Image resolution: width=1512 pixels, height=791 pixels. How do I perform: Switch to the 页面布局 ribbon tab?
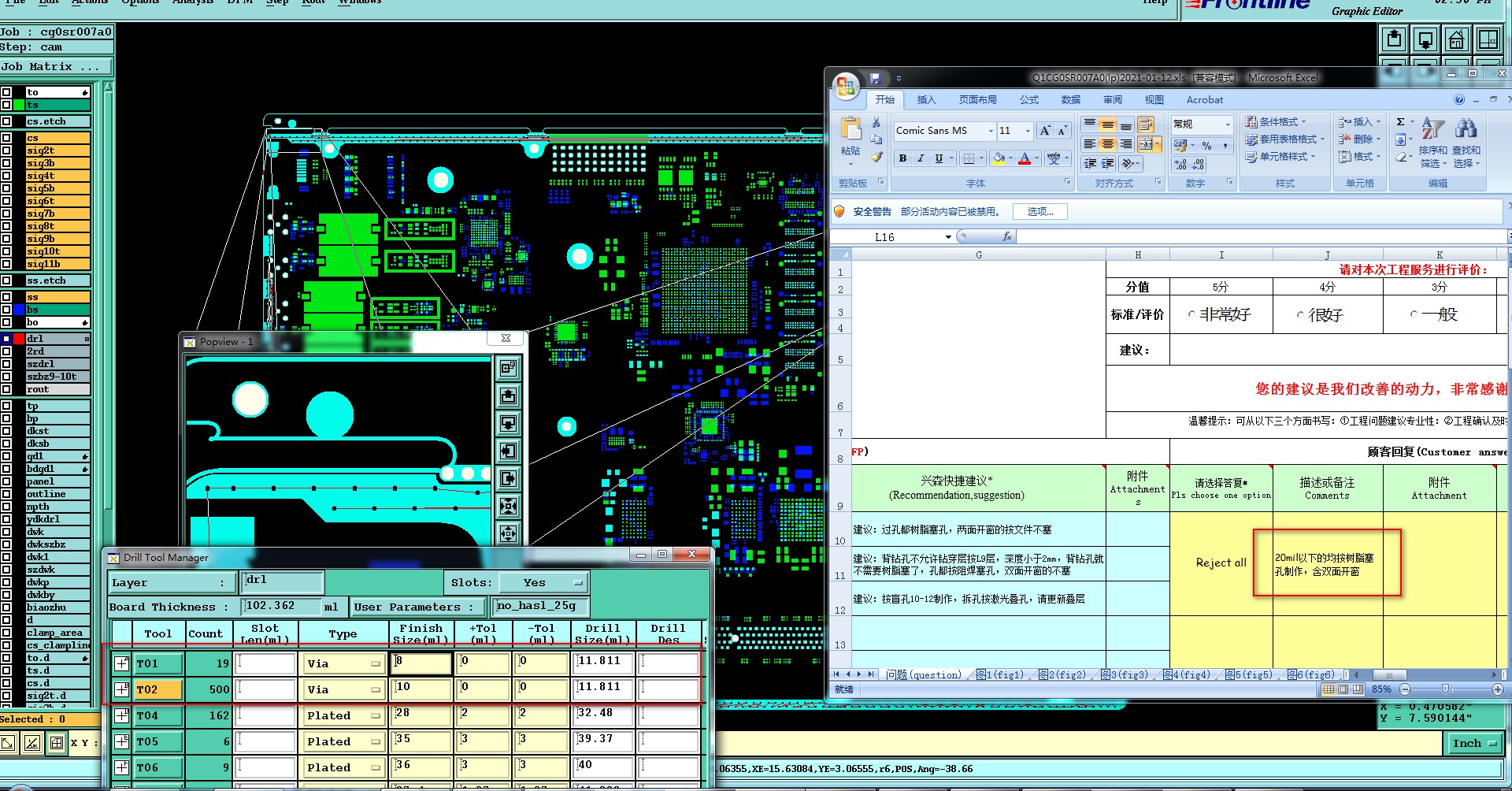[978, 100]
